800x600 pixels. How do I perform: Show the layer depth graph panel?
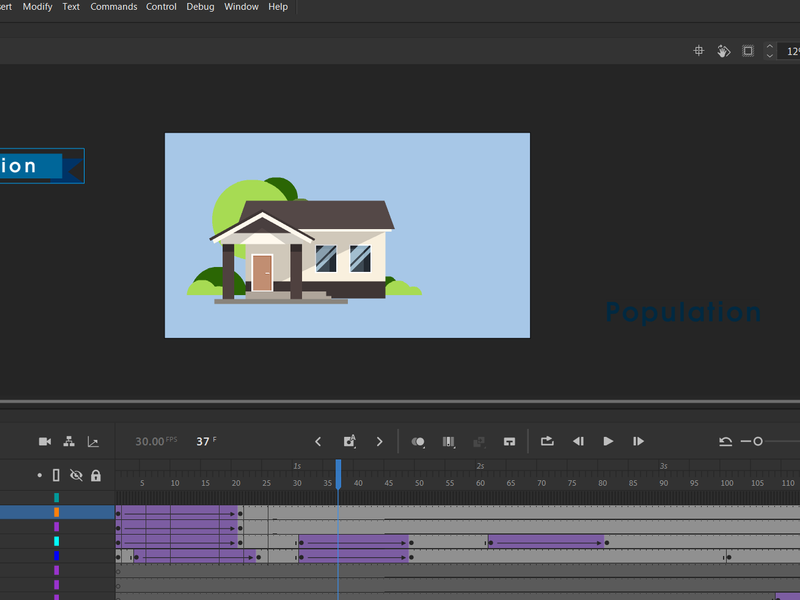93,441
